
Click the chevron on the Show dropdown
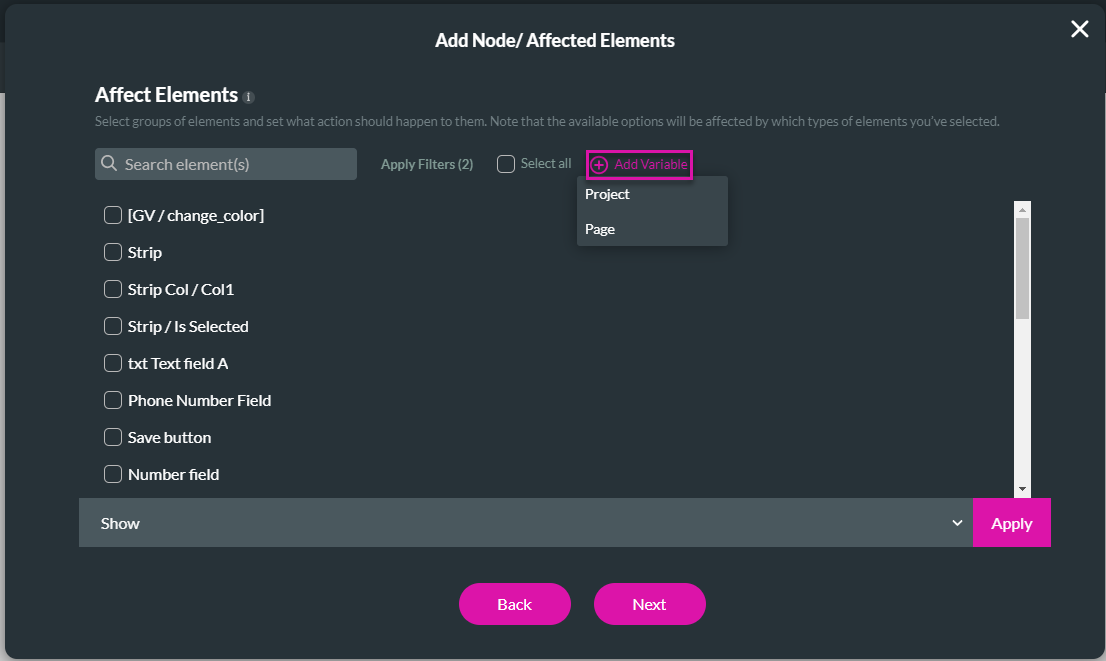point(957,522)
